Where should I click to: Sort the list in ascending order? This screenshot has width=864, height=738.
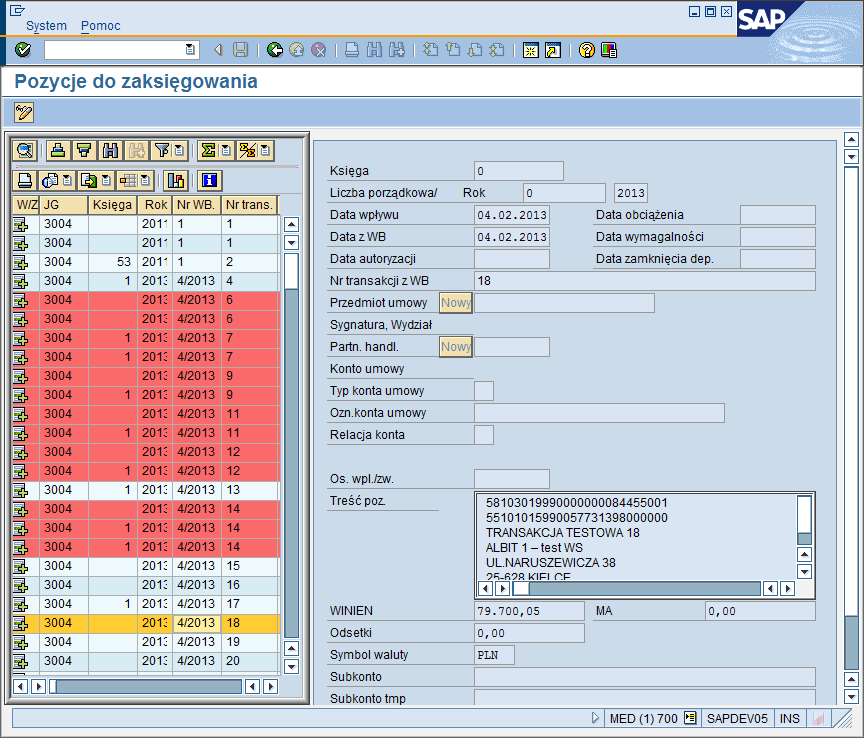(57, 150)
